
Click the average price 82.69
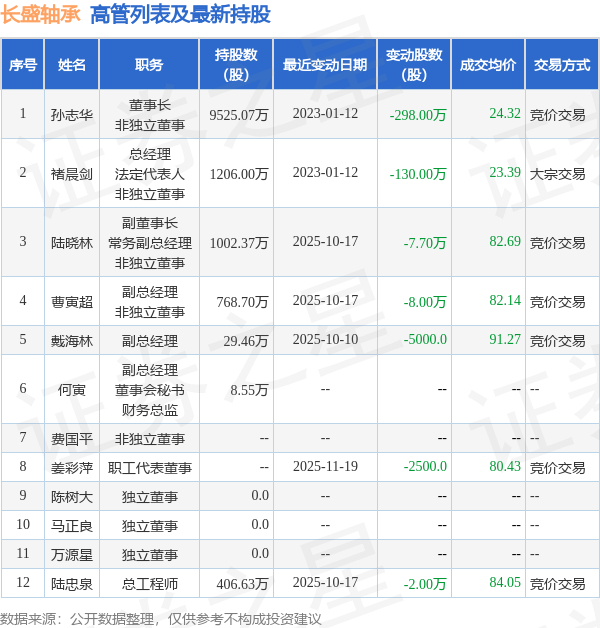[x=505, y=241]
